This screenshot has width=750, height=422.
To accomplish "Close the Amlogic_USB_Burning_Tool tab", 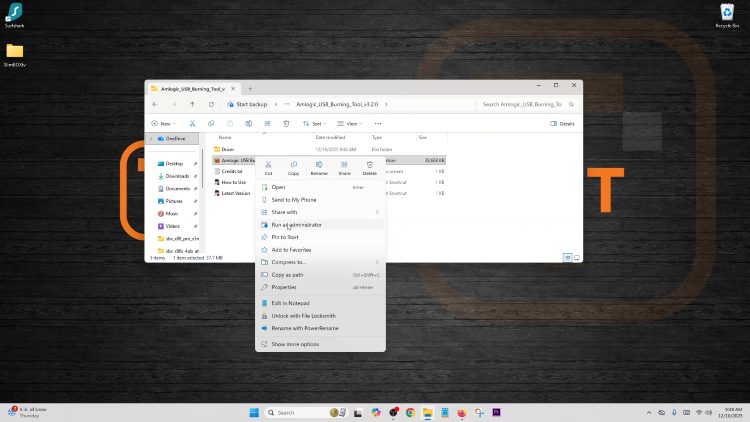I will [233, 89].
